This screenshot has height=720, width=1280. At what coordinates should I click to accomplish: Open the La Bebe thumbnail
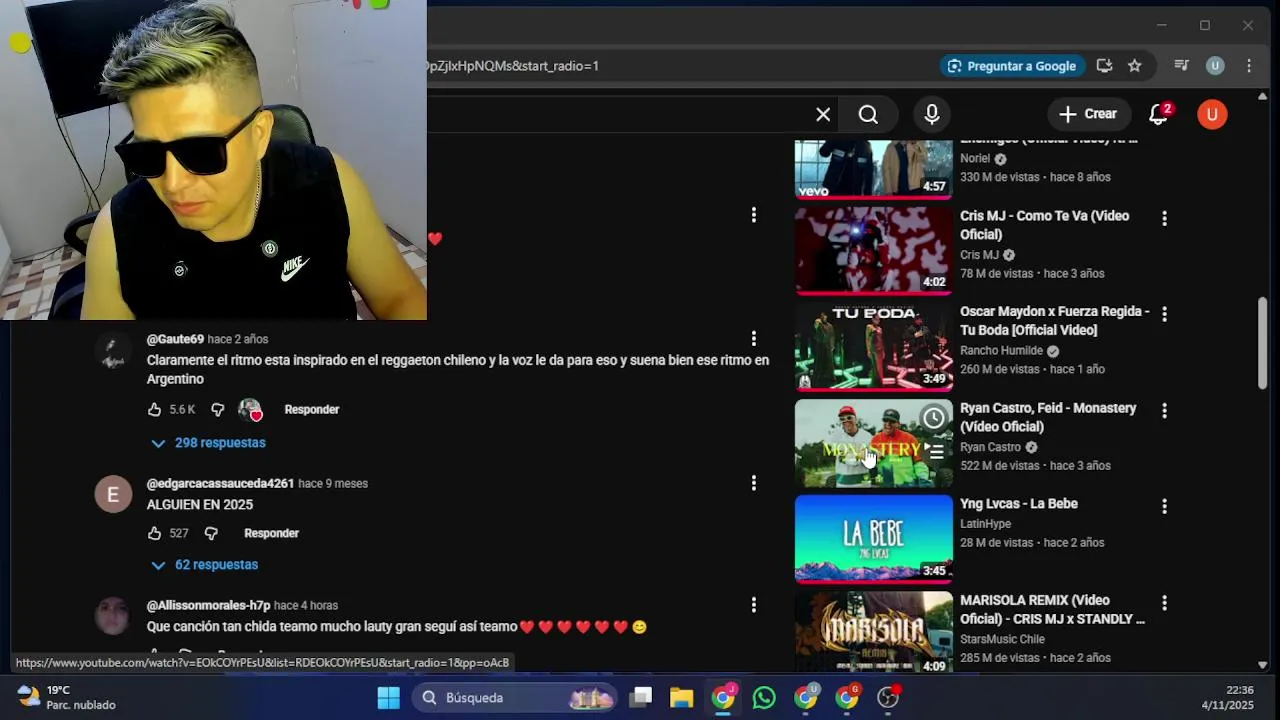click(x=874, y=538)
